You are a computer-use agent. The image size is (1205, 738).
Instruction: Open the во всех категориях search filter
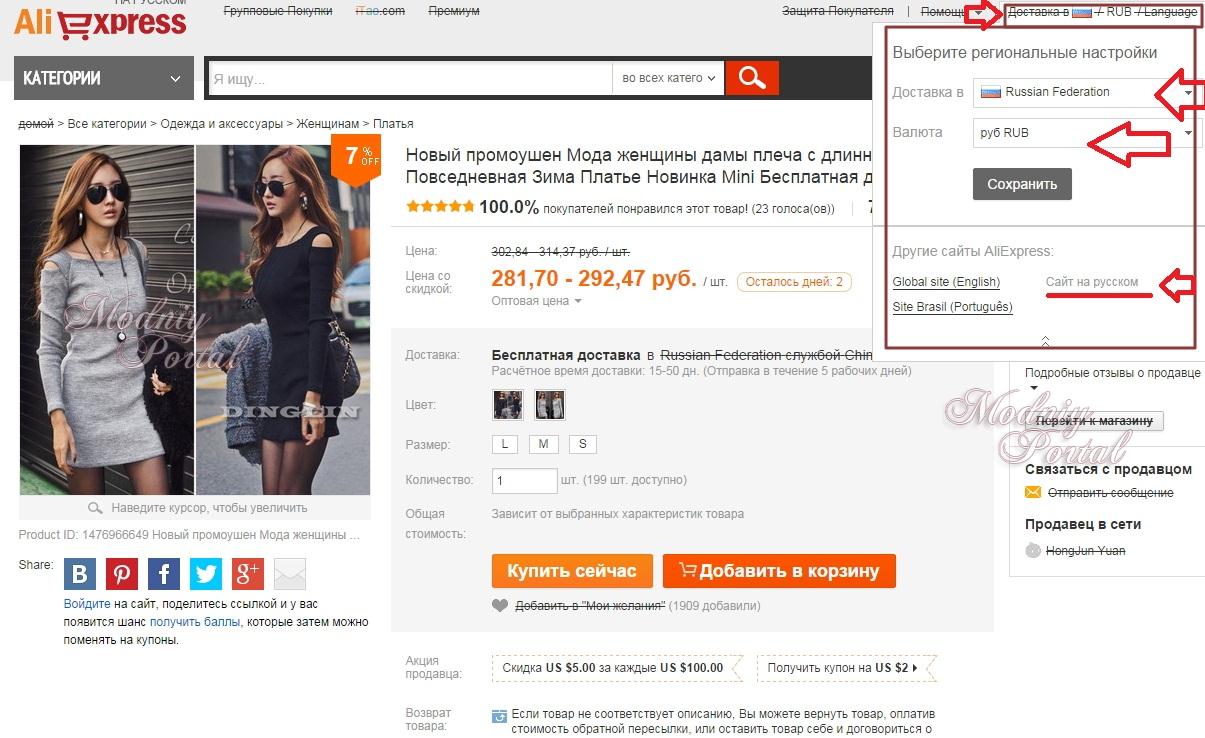click(668, 78)
